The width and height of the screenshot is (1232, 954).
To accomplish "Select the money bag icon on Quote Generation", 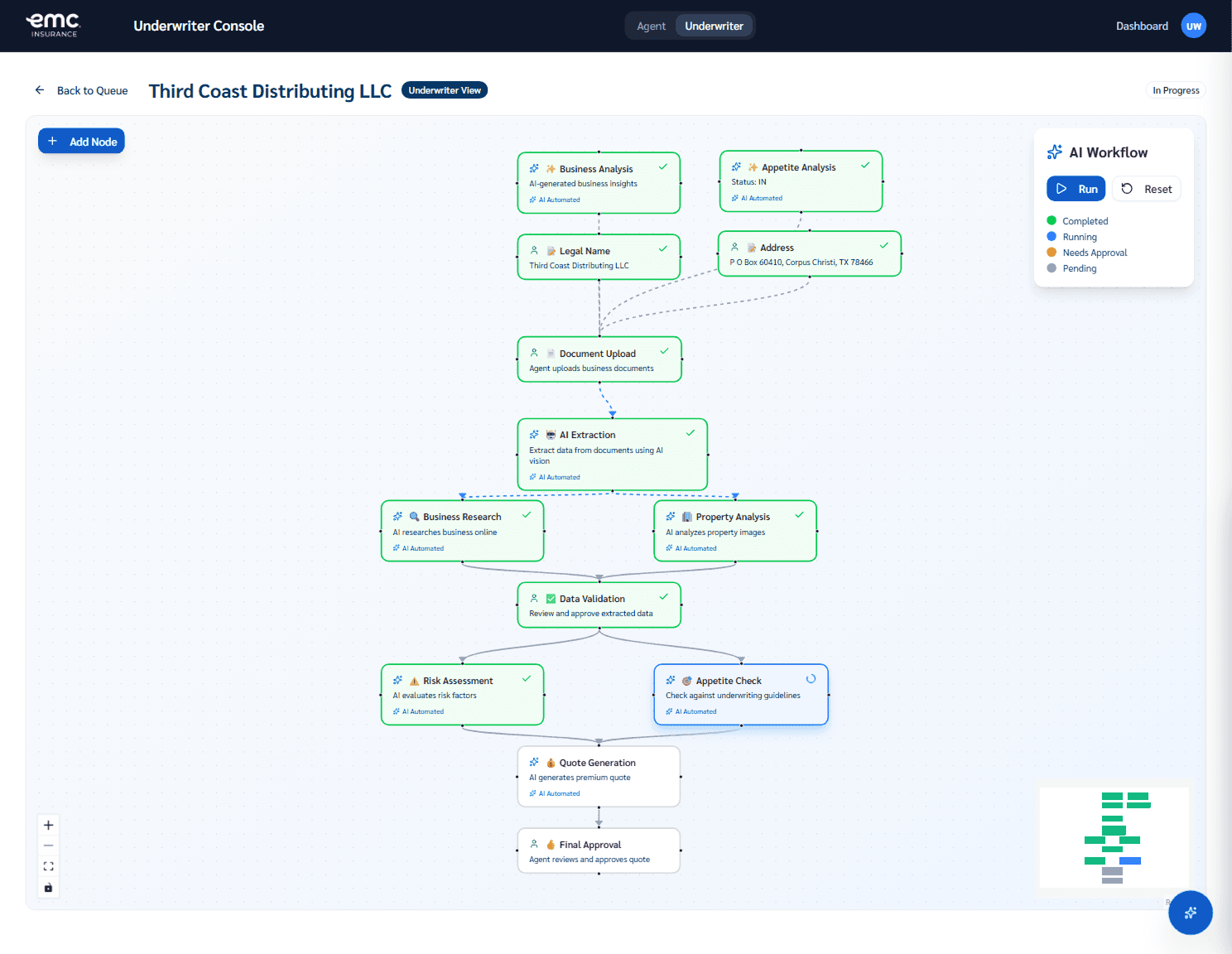I will click(549, 763).
